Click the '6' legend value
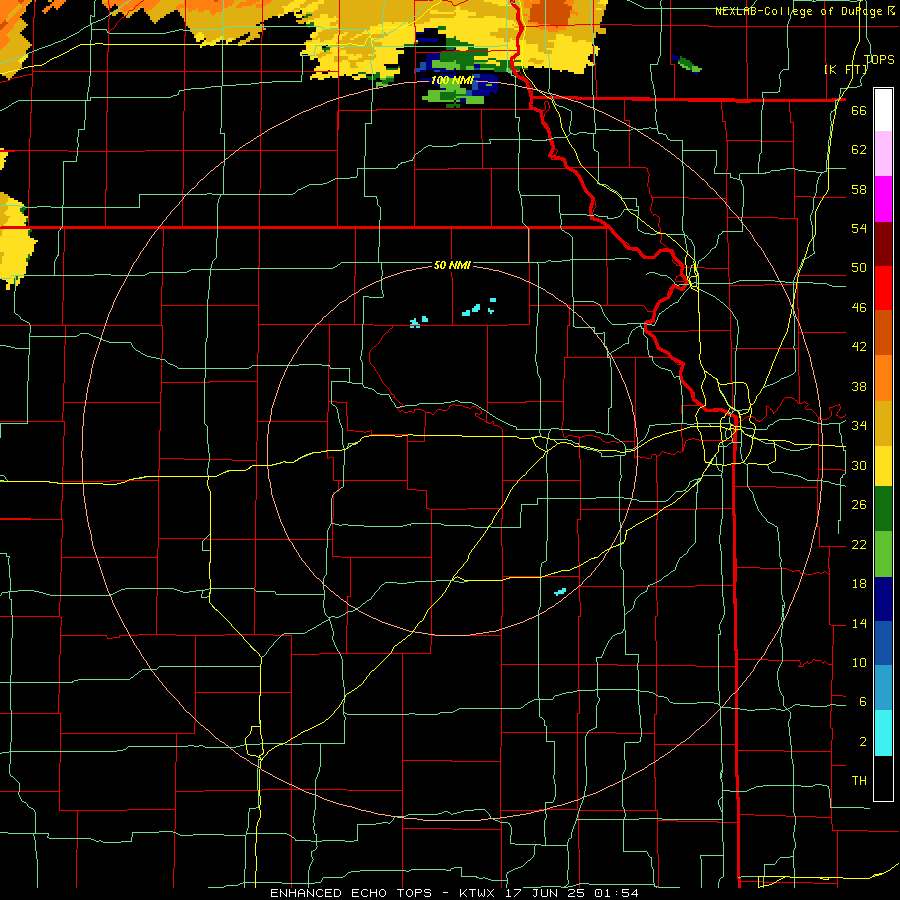The height and width of the screenshot is (900, 900). click(862, 701)
